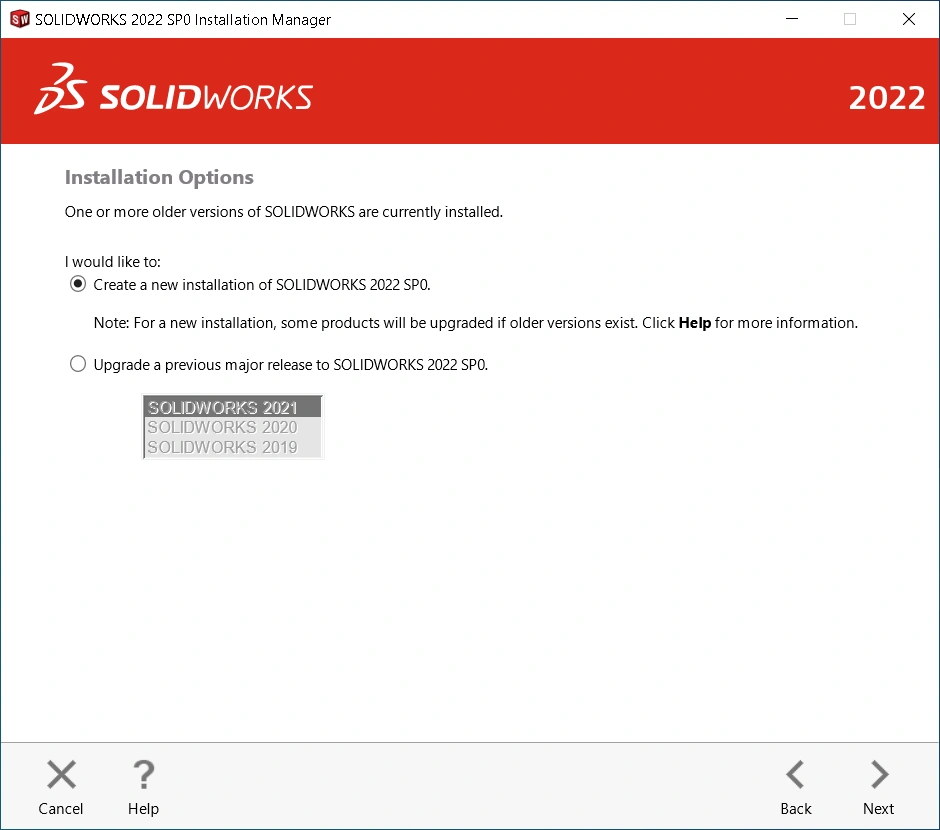940x830 pixels.
Task: Open Help via question mark icon
Action: tap(143, 774)
